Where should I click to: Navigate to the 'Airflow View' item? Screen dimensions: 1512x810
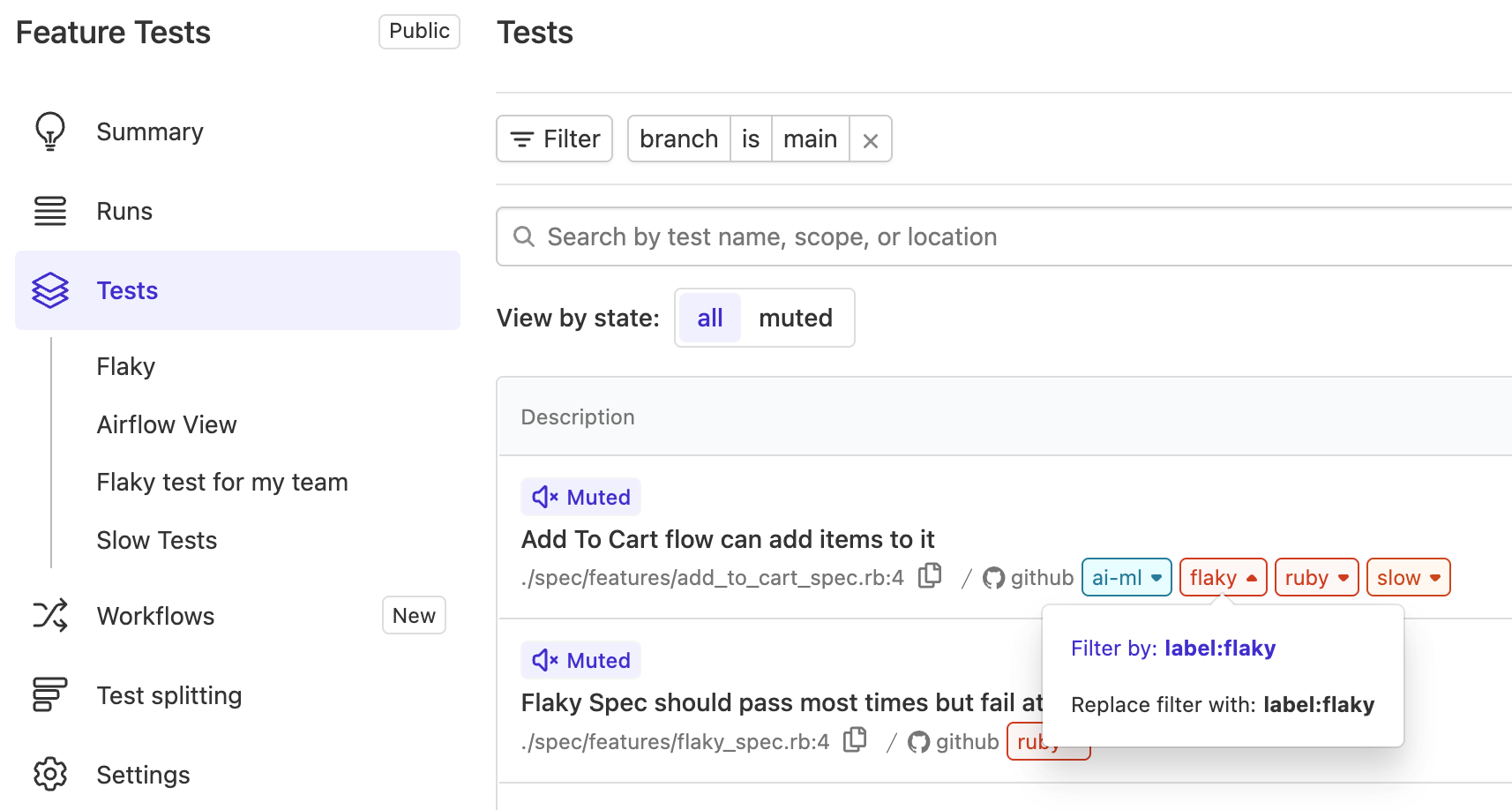pos(166,424)
